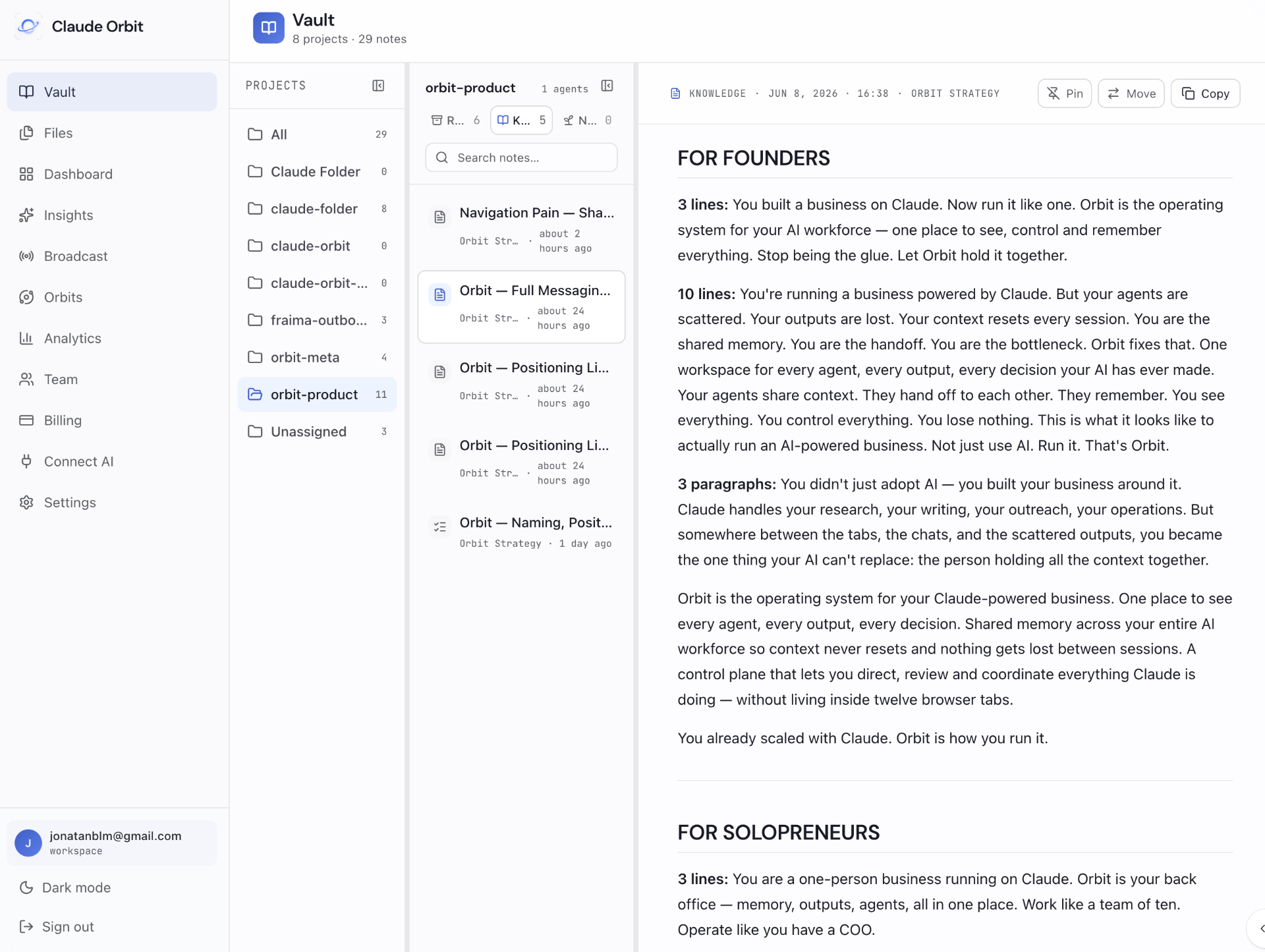Open the Orbit — Full Messaging note
This screenshot has height=952, width=1265.
point(521,307)
